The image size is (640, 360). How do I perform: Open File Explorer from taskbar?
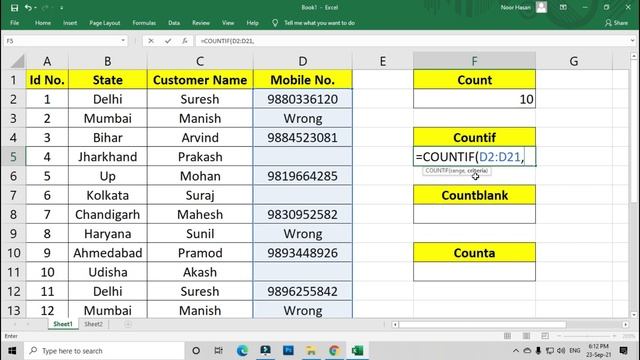point(311,351)
